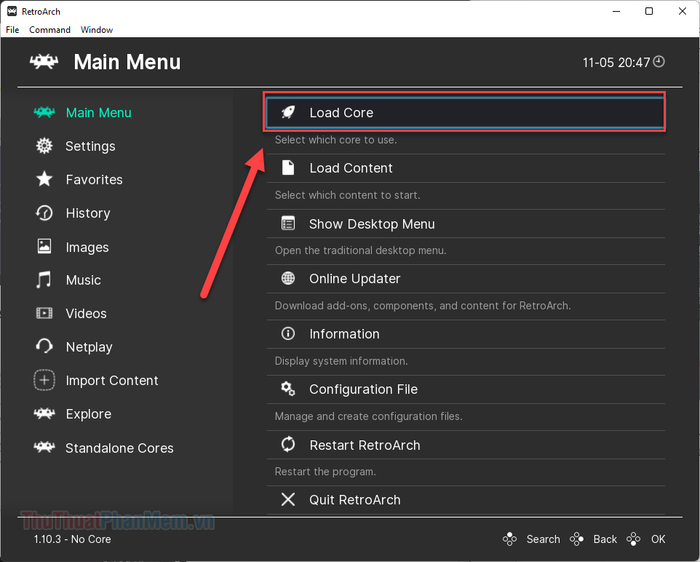The height and width of the screenshot is (562, 700).
Task: Open the Information entry
Action: coord(466,334)
